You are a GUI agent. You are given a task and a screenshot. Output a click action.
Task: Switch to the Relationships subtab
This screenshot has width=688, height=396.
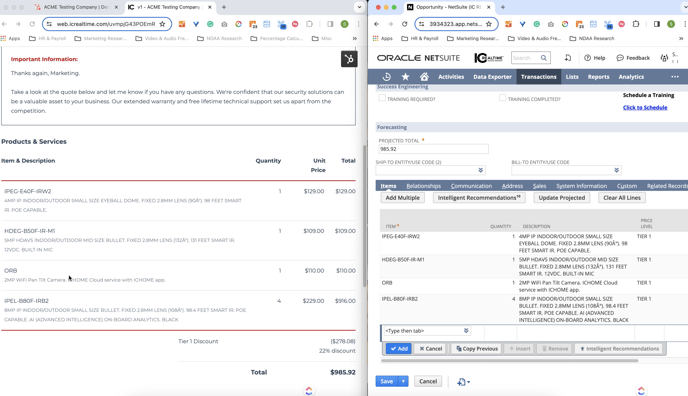coord(423,186)
